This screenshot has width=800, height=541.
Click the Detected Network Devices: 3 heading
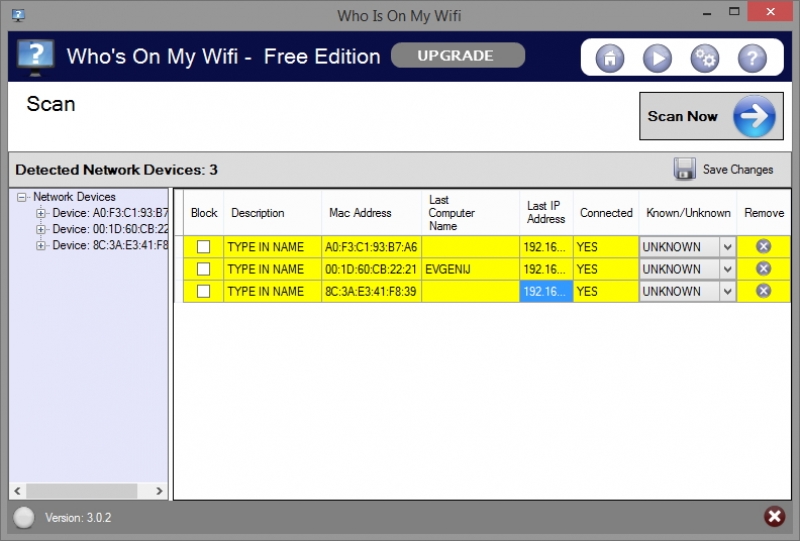116,169
